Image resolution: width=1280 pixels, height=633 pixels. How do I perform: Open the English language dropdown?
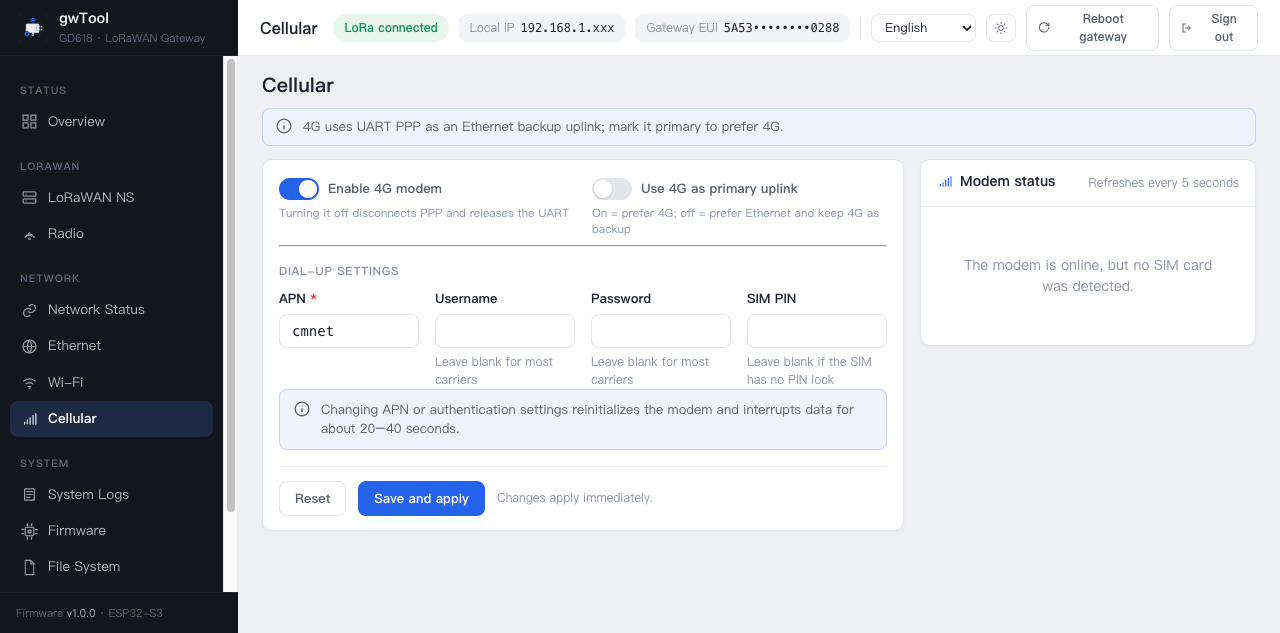tap(923, 28)
